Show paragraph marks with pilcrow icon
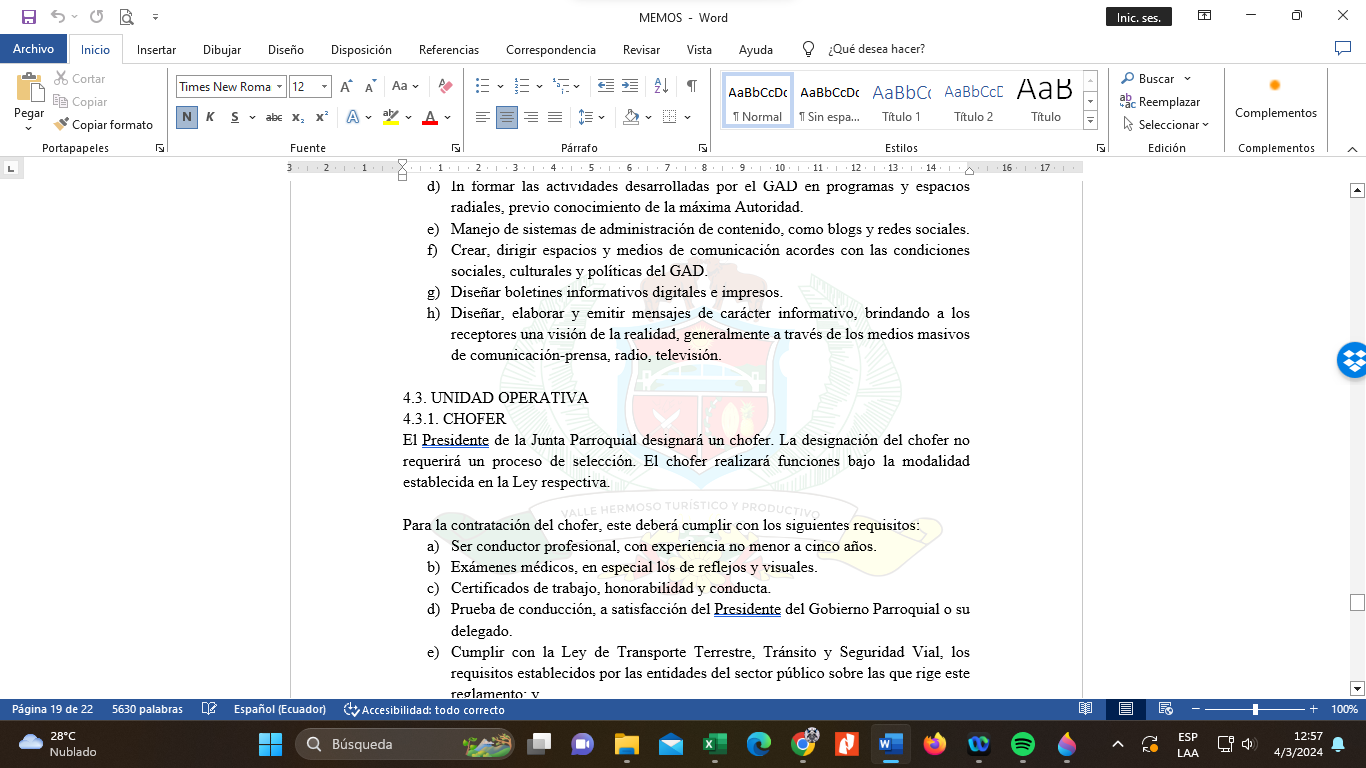 (x=691, y=86)
